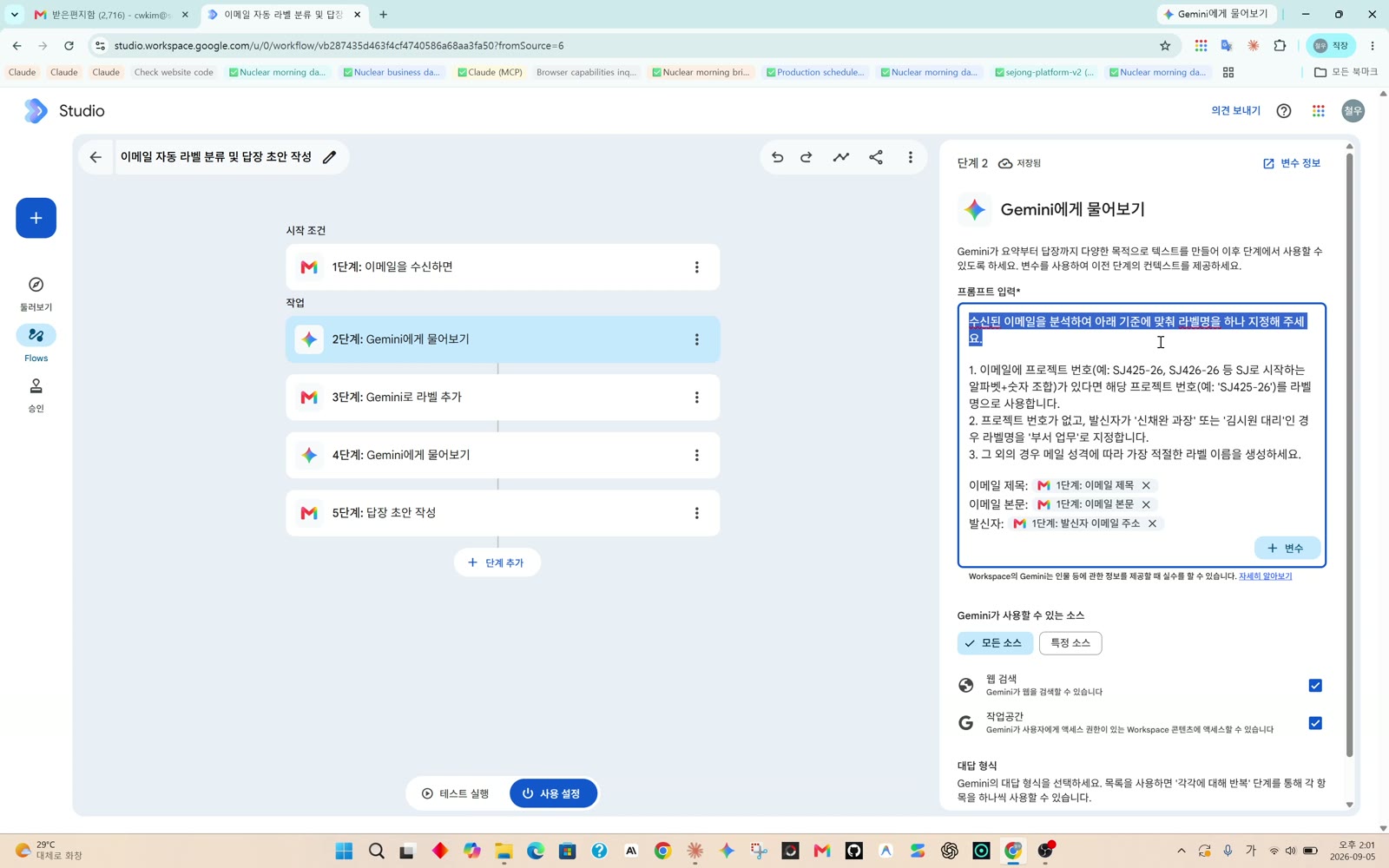Share the workflow
This screenshot has height=868, width=1389.
point(876,157)
